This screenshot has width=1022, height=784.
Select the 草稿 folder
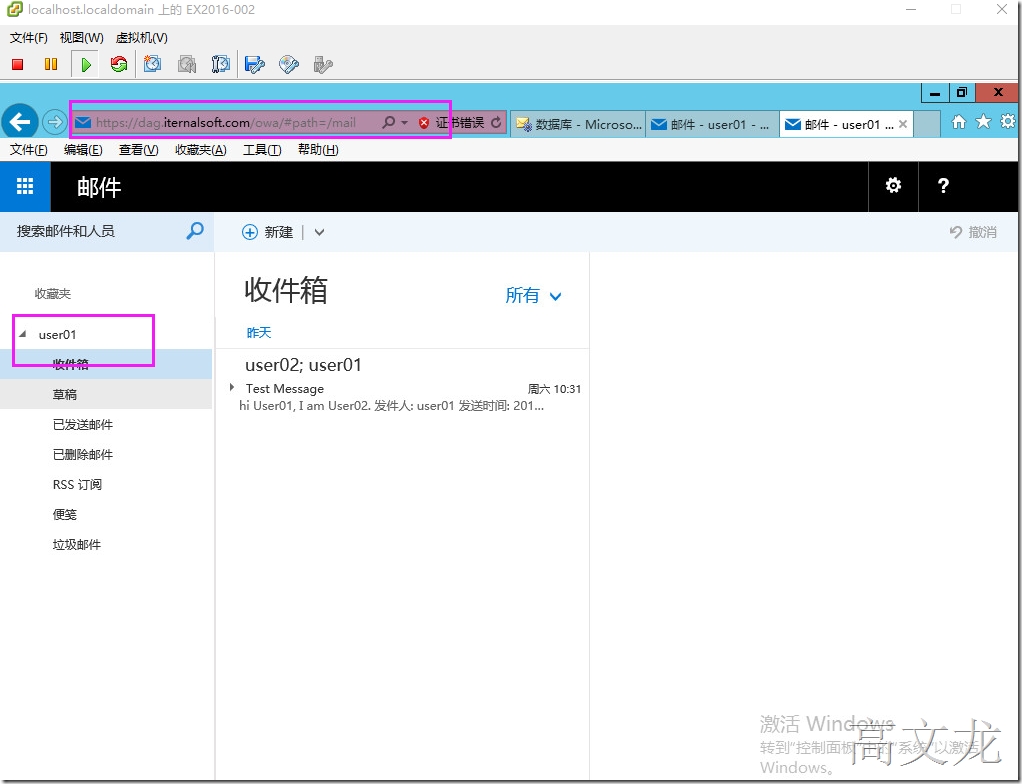64,394
